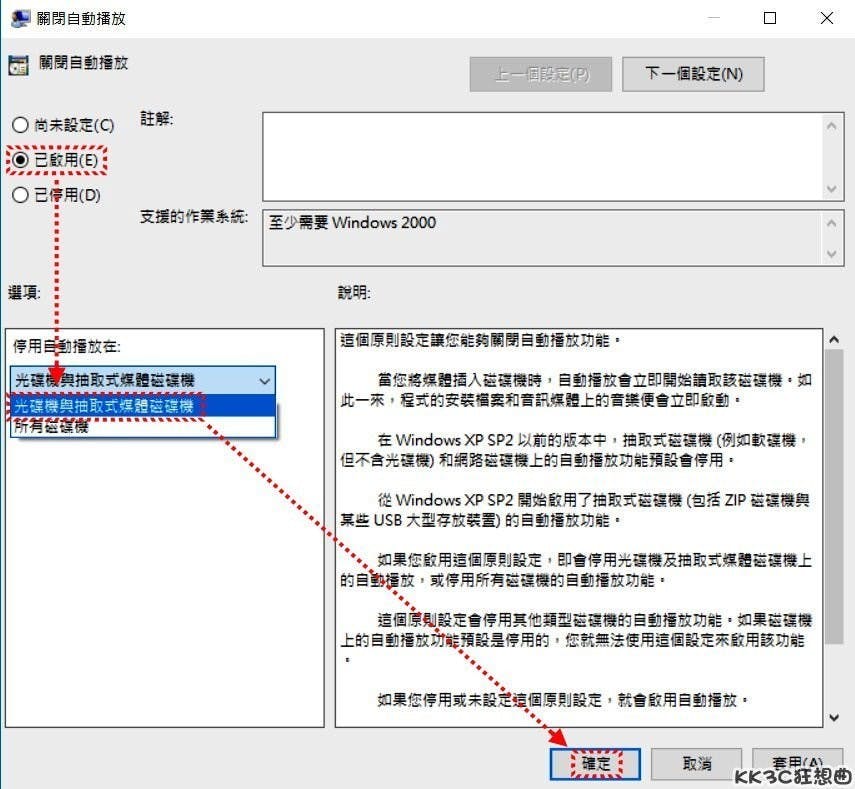This screenshot has height=789, width=855.
Task: Click the 停用自動播放在: label
Action: [x=67, y=346]
